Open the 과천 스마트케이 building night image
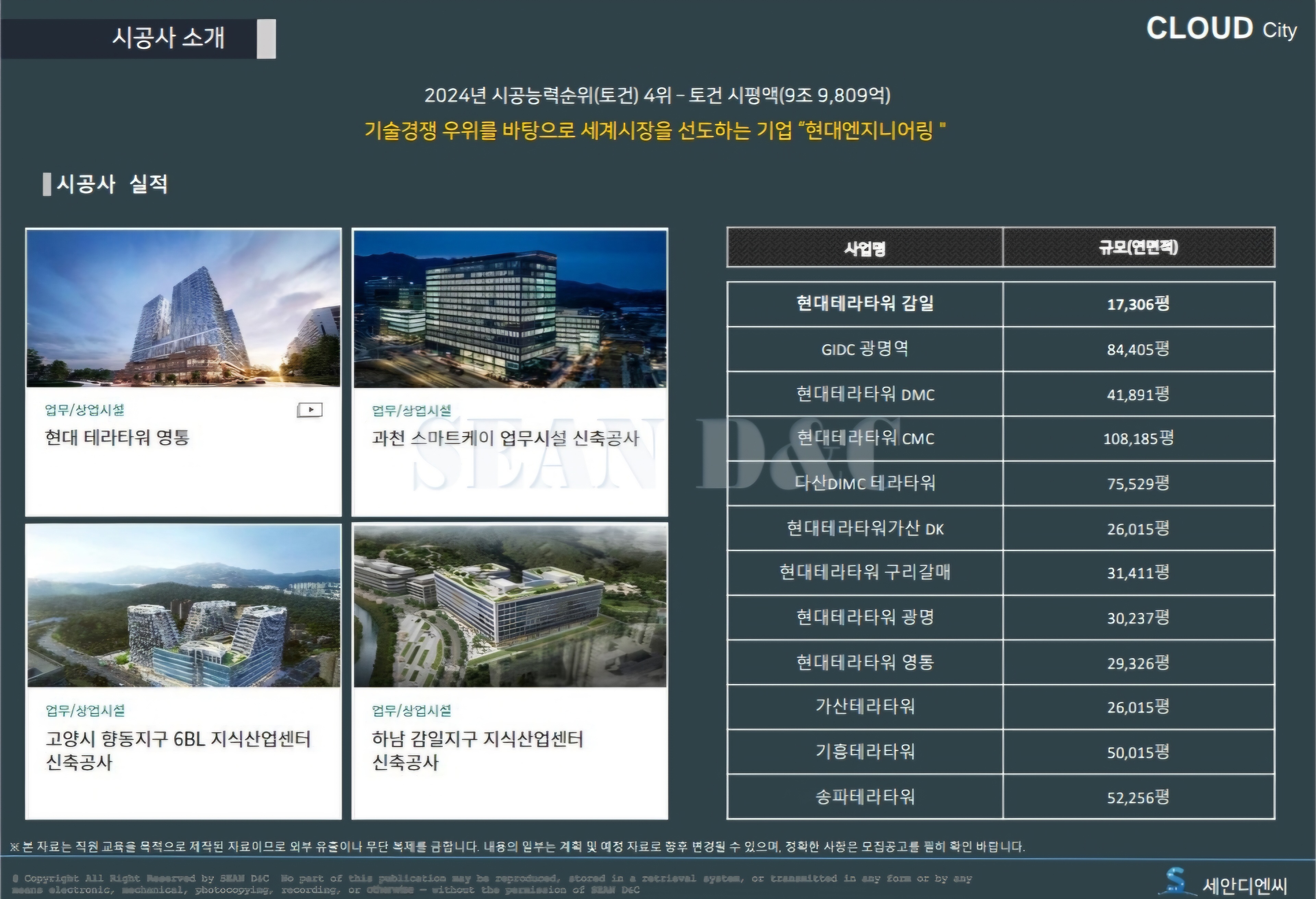This screenshot has height=899, width=1316. 510,309
